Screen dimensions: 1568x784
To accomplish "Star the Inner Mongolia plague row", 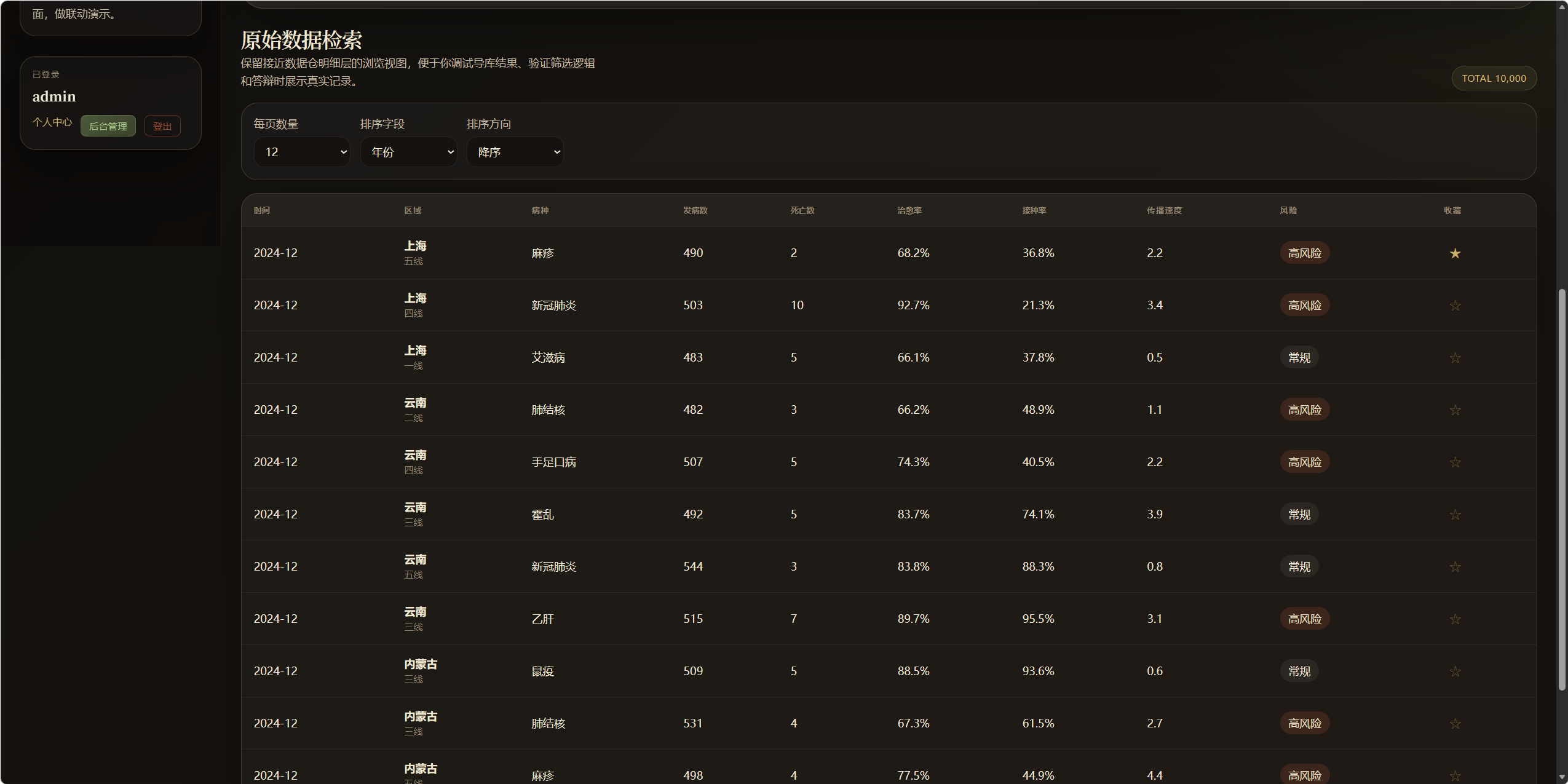I will [1454, 671].
